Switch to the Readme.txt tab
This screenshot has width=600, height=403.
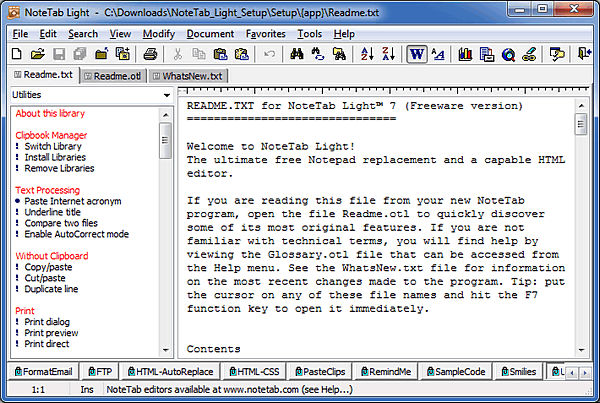pos(44,75)
